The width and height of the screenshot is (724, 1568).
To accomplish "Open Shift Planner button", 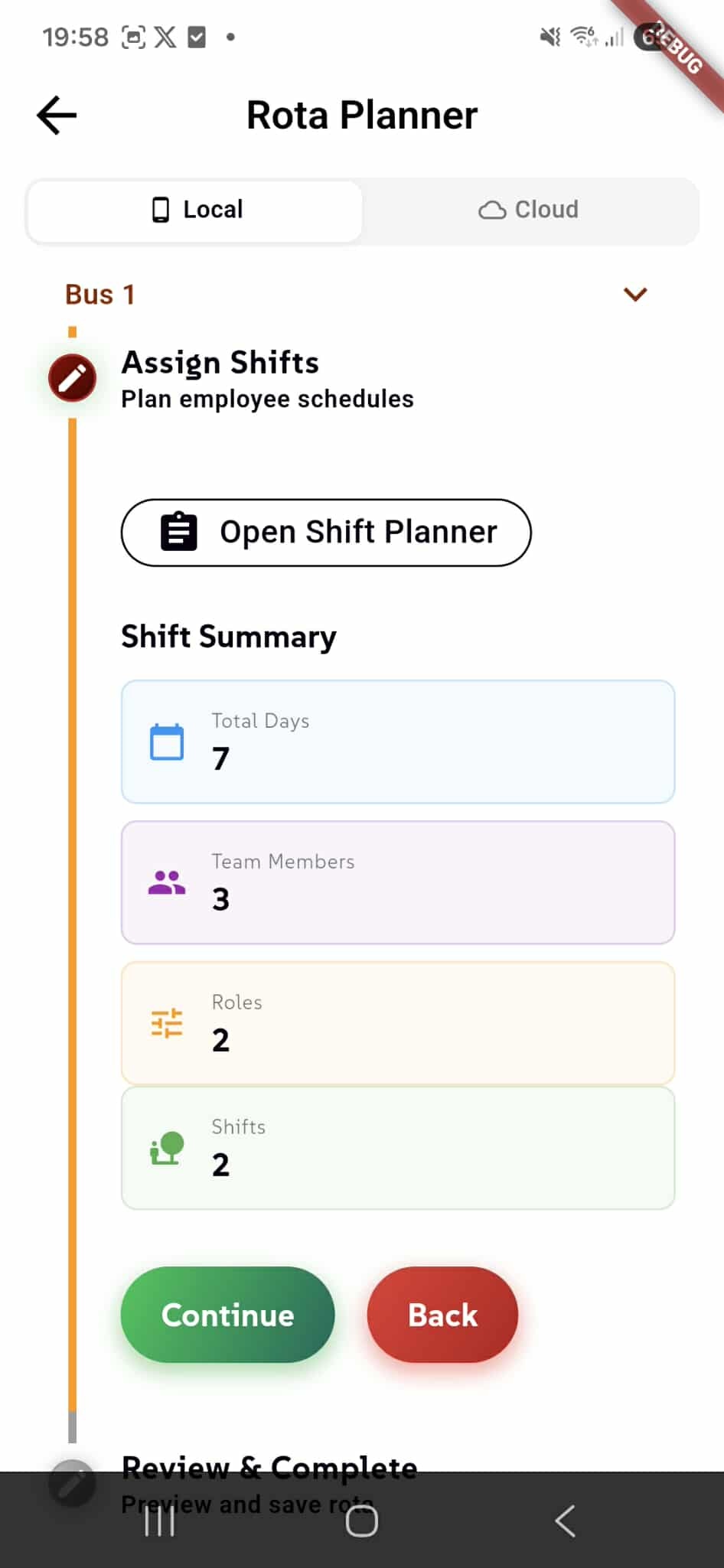I will [x=326, y=533].
